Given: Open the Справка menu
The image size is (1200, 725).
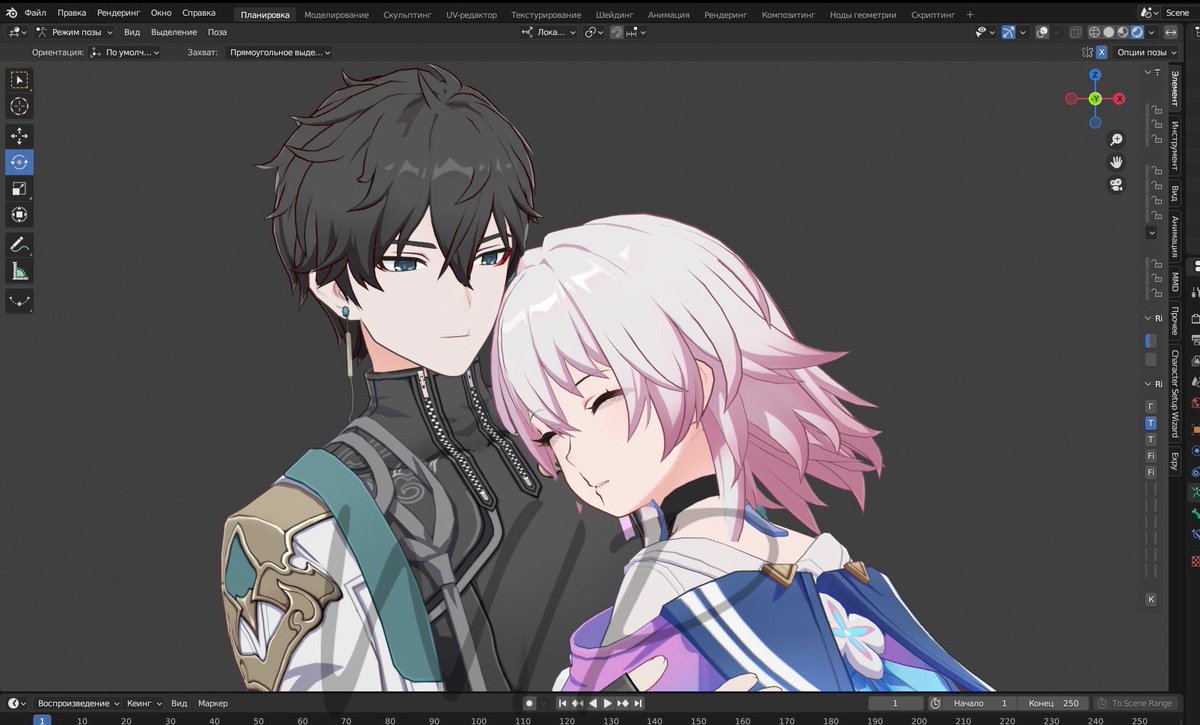Looking at the screenshot, I should (199, 14).
